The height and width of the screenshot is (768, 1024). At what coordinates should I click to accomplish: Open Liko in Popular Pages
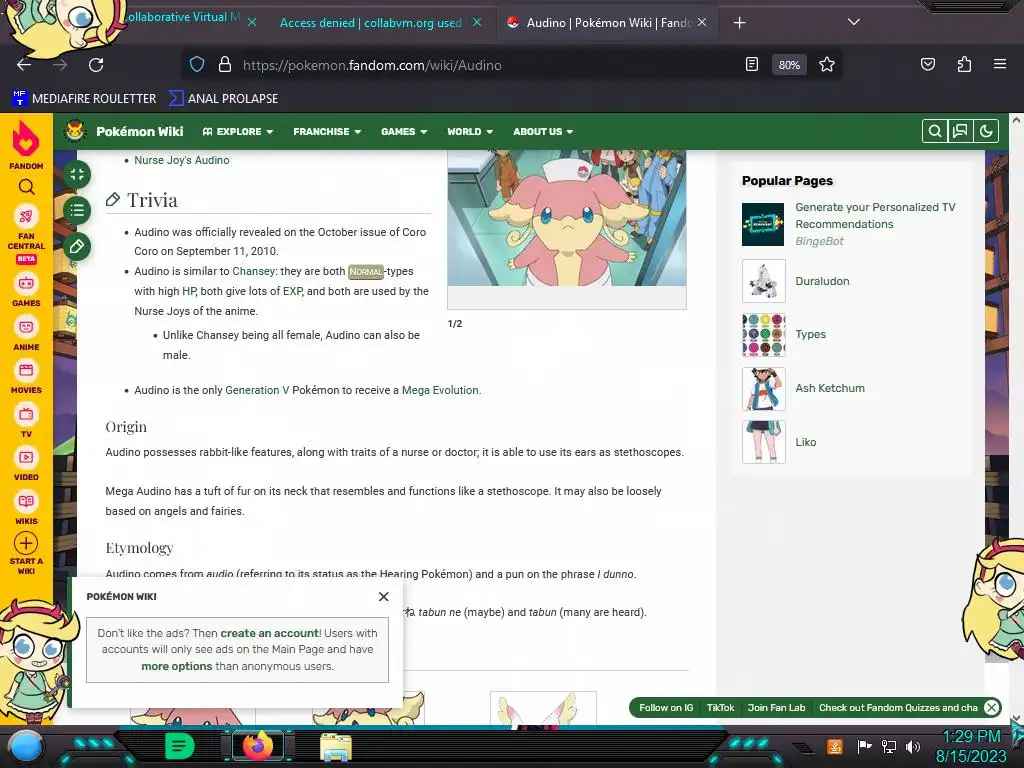coord(805,442)
